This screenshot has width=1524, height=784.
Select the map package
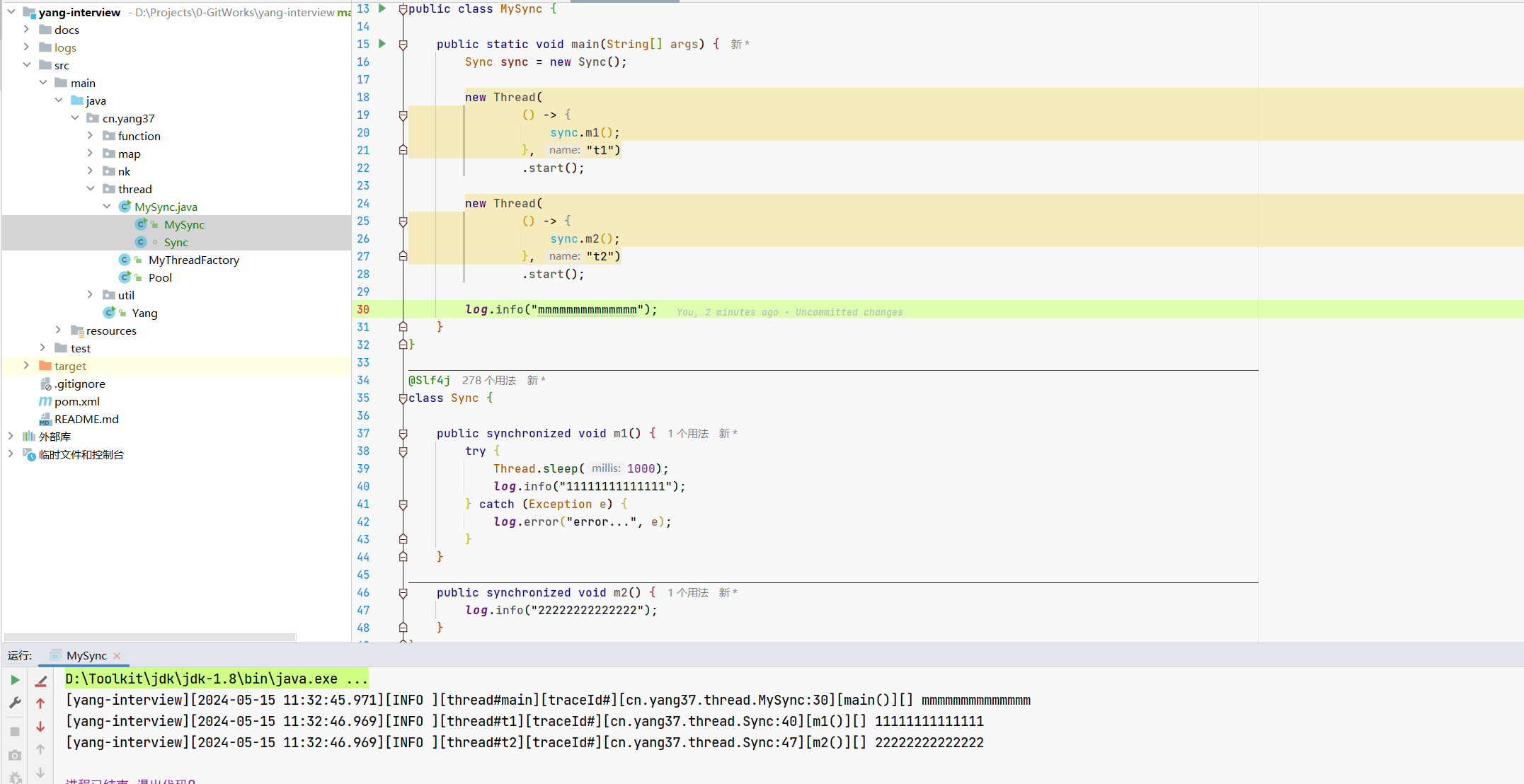click(x=130, y=154)
